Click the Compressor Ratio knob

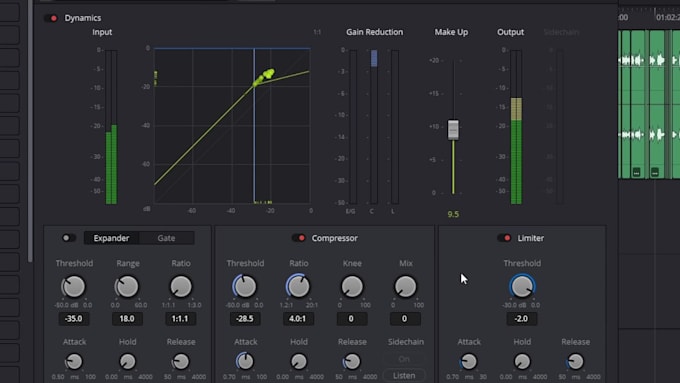click(x=298, y=286)
